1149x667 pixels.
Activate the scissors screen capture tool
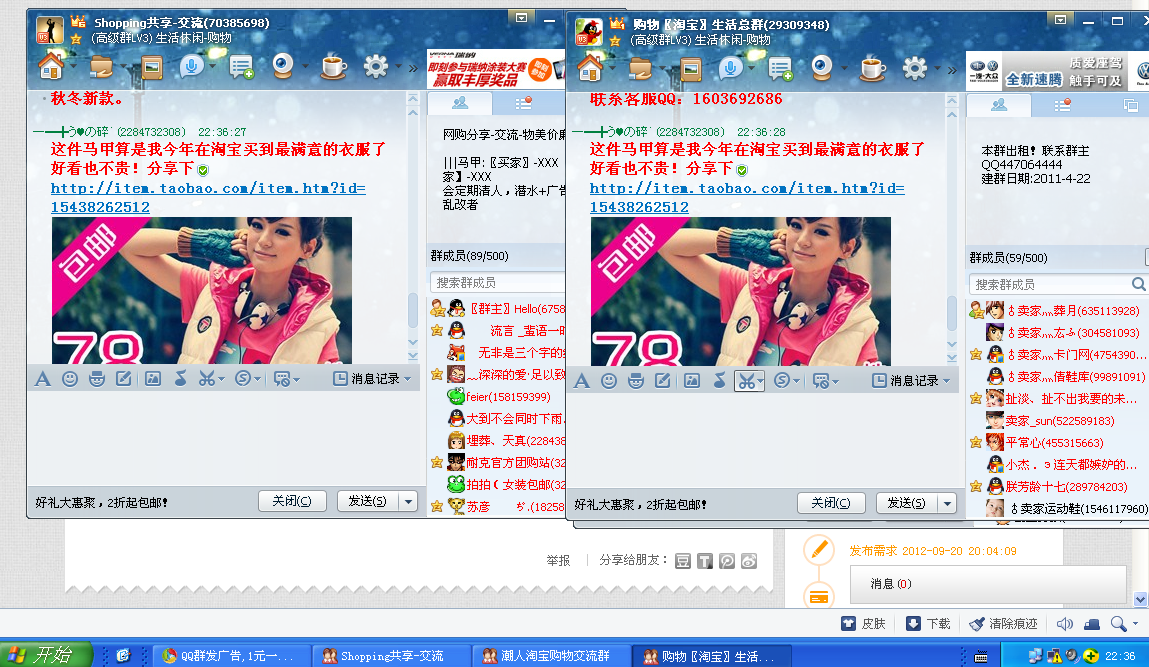tap(207, 380)
